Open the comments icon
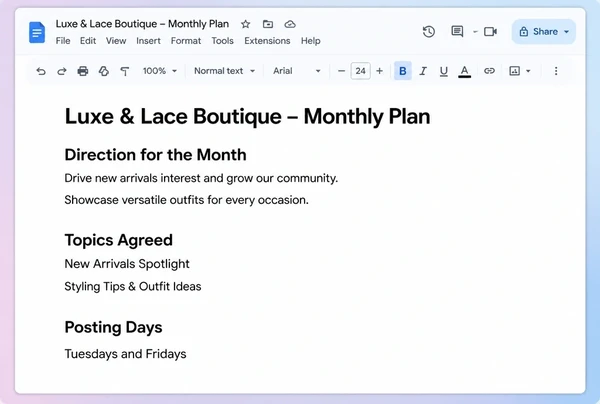 (457, 31)
